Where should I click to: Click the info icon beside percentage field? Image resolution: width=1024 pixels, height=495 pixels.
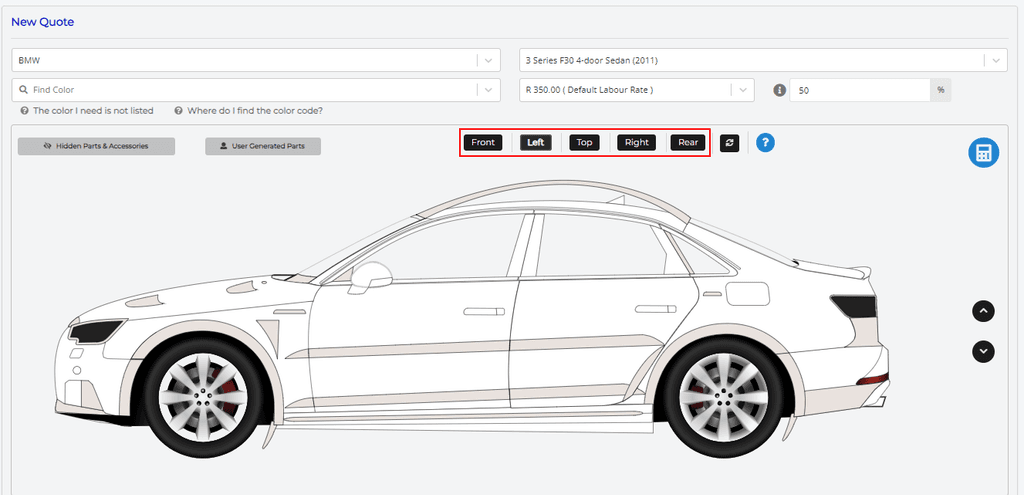click(x=780, y=90)
